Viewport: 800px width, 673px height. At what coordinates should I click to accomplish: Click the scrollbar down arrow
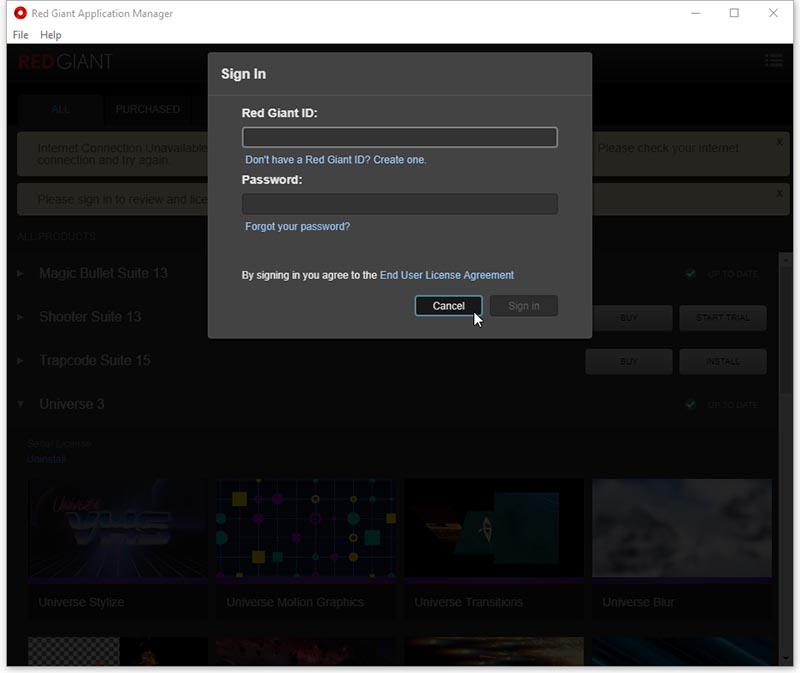[x=786, y=658]
